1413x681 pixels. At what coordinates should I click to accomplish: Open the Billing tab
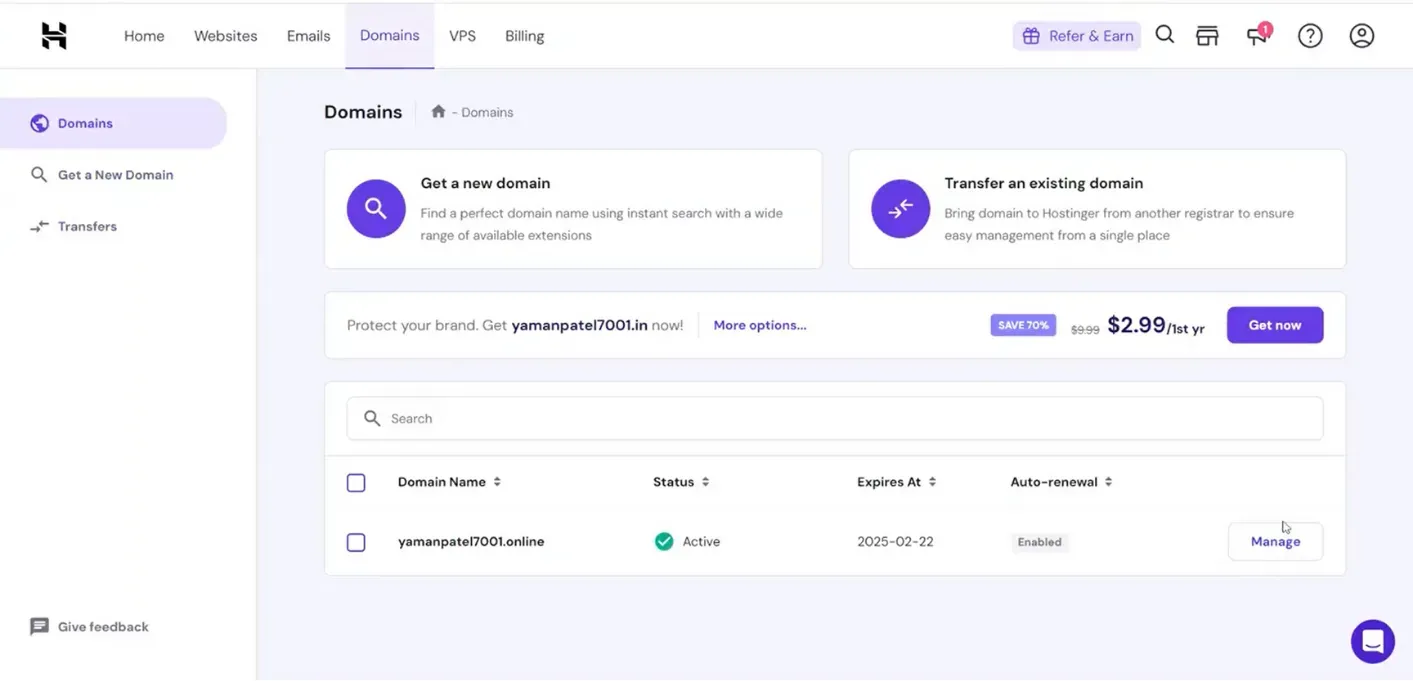524,36
